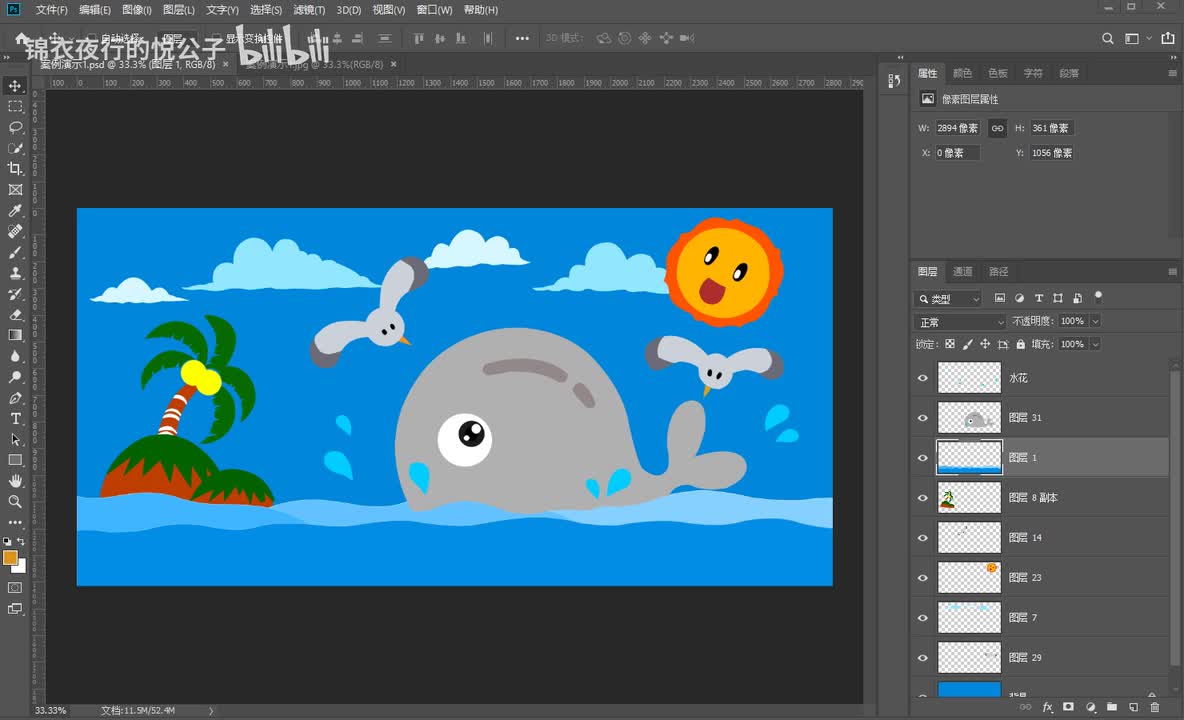Select the Crop tool in toolbar
1184x720 pixels.
15,169
